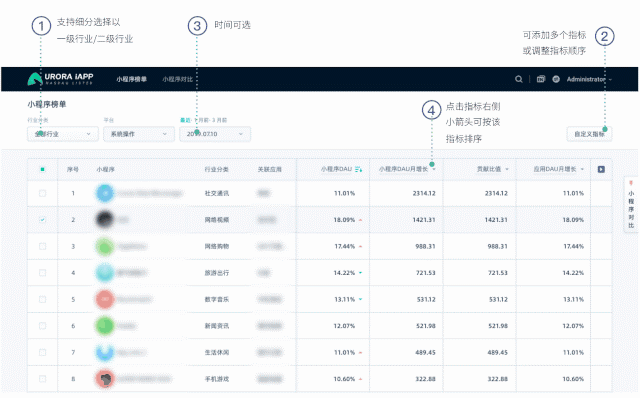Screen dimensions: 640x398
Task: Click the blue app icon in row 1
Action: click(x=105, y=193)
